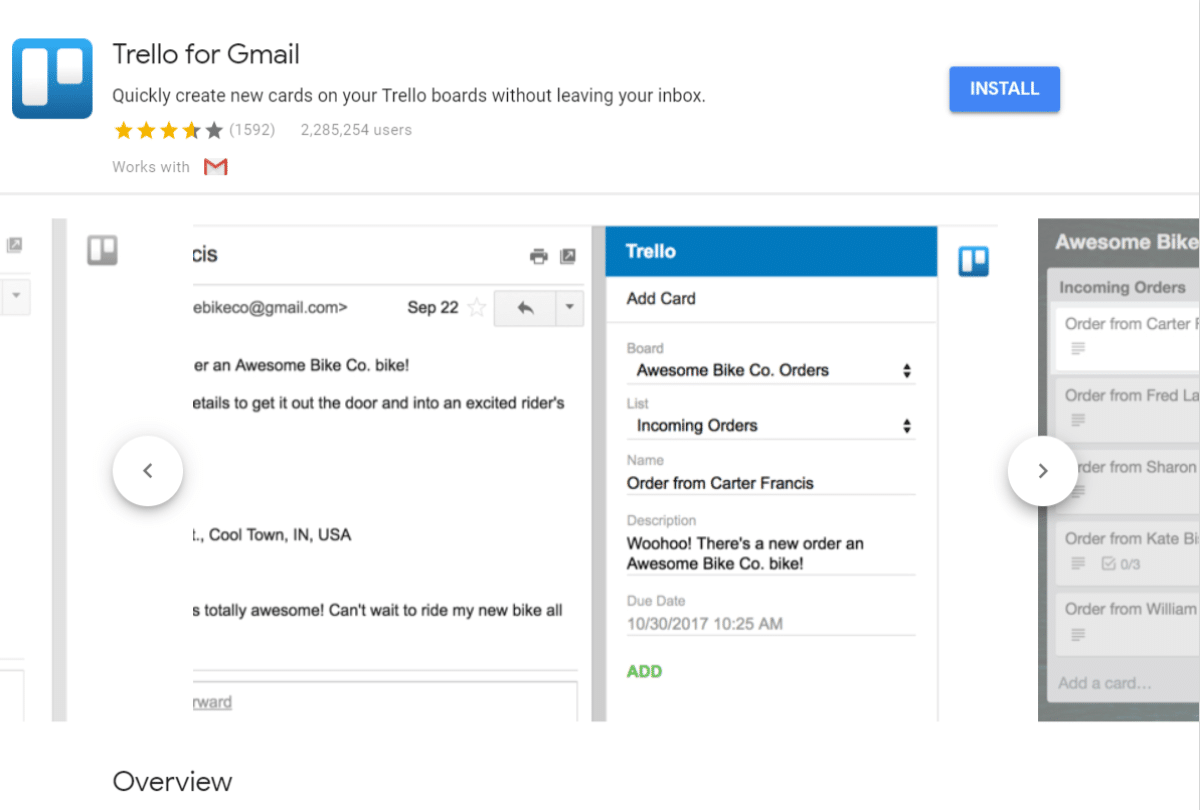Click the 'Add Card' header in the Trello panel

tap(660, 298)
